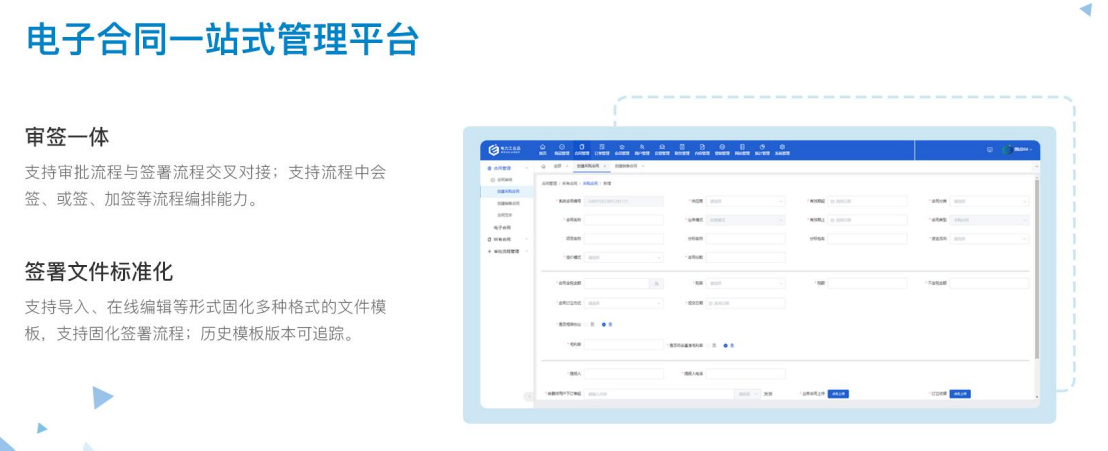Click the home icon in the tab strip
1108x451 pixels.
pyautogui.click(x=543, y=166)
